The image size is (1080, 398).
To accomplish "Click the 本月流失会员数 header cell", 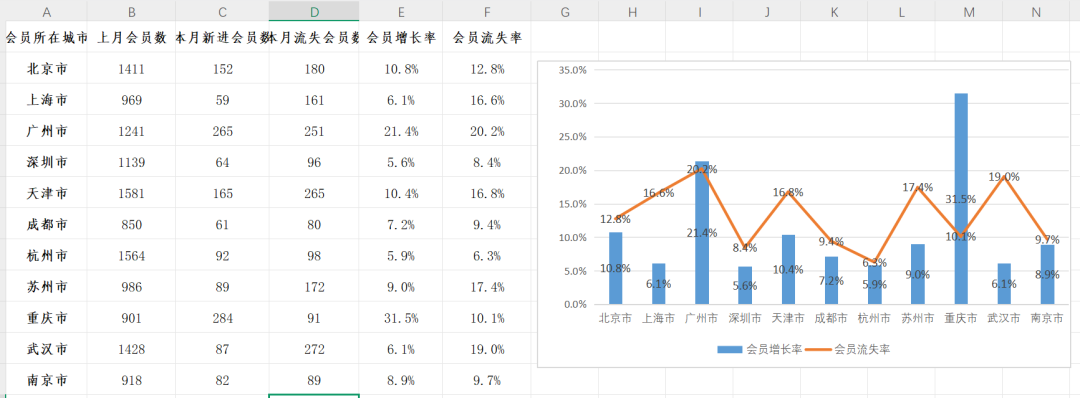I will coord(314,38).
